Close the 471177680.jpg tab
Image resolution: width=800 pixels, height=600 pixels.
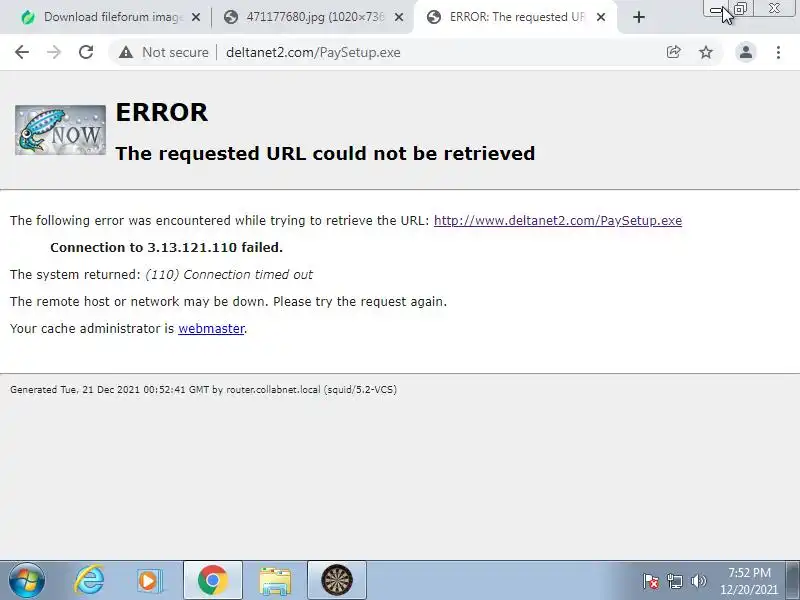click(x=399, y=17)
